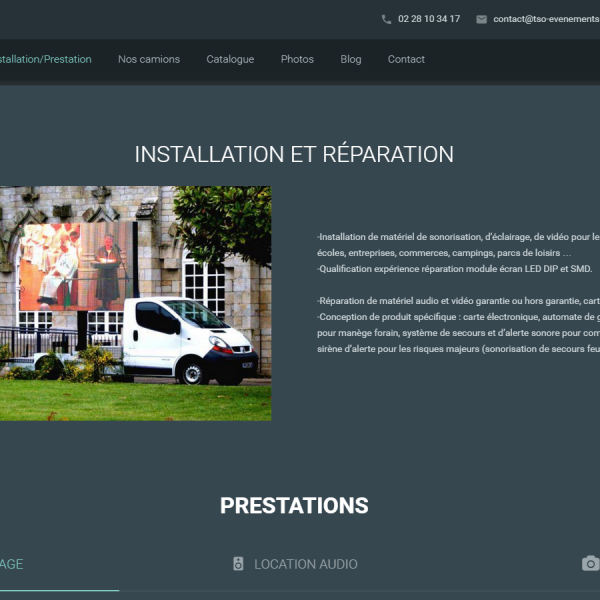600x600 pixels.
Task: Click the camera icon in Prestations tabs
Action: click(590, 564)
